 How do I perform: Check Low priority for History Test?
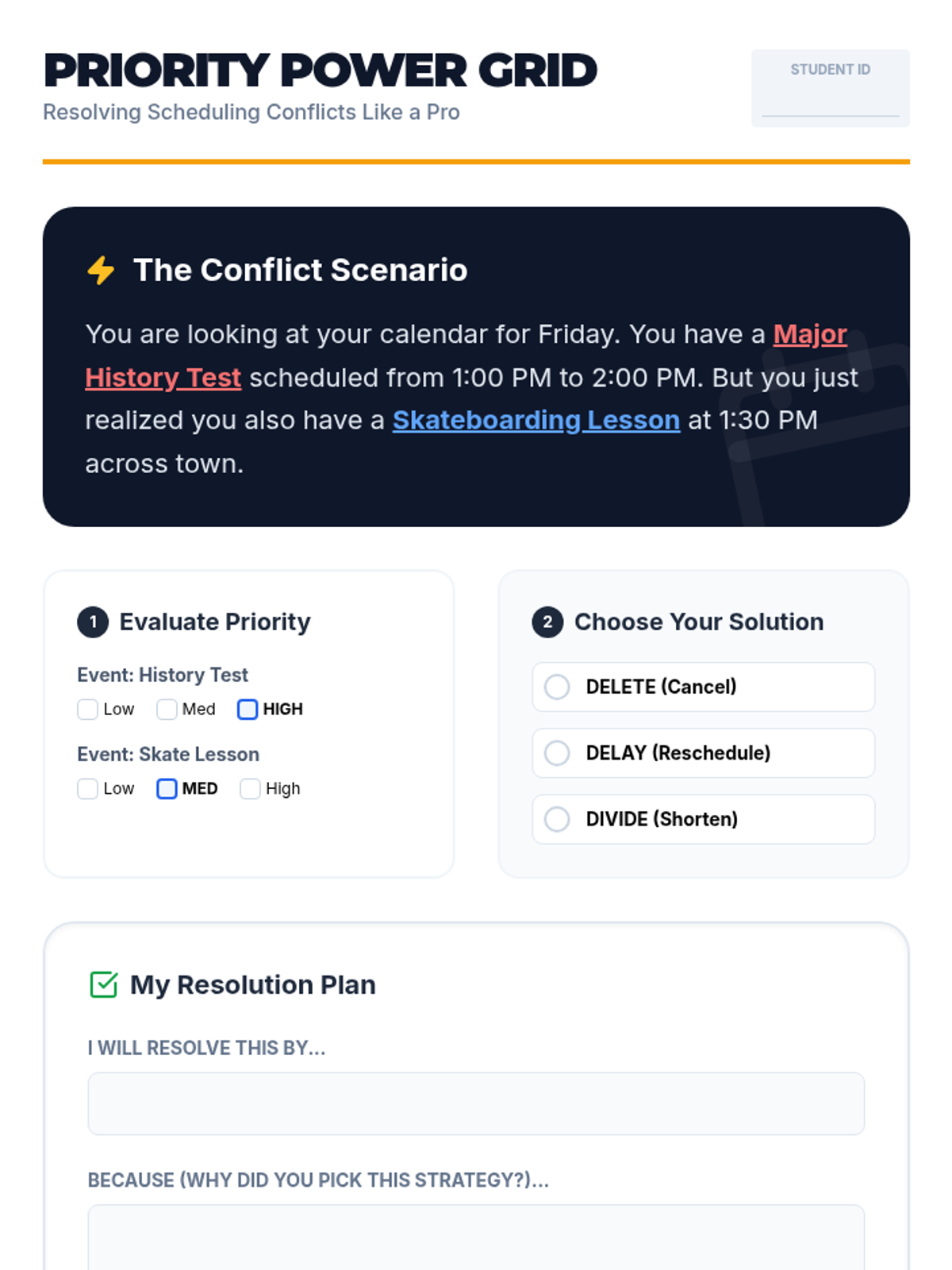tap(88, 709)
